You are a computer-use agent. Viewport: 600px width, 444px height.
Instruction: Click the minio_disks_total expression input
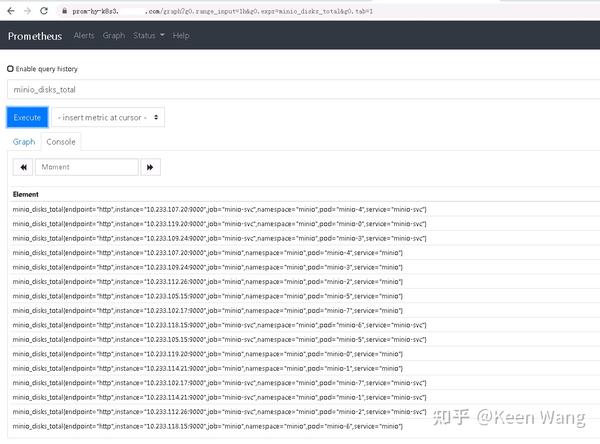click(303, 90)
